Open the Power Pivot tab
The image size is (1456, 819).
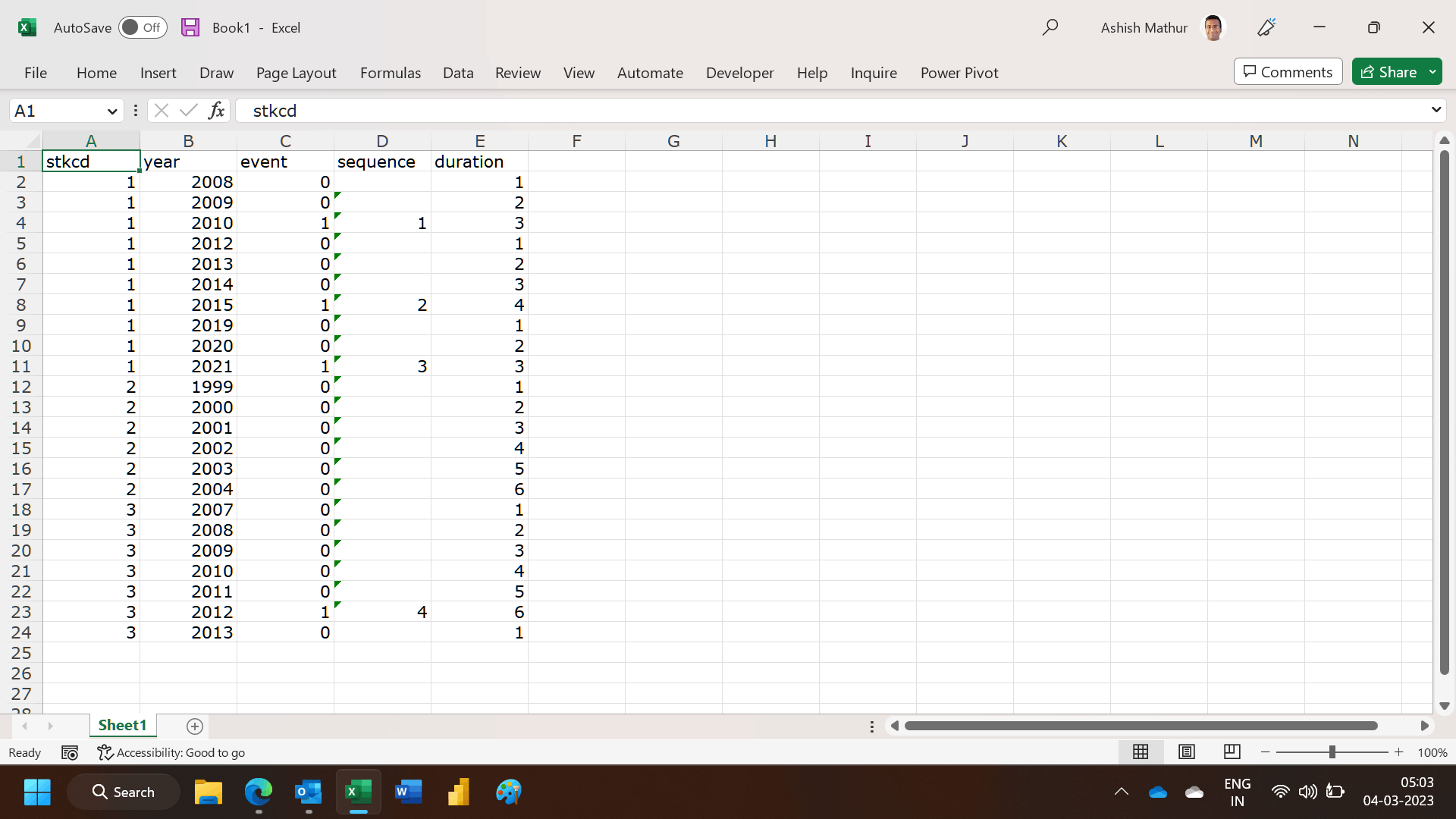[x=959, y=73]
